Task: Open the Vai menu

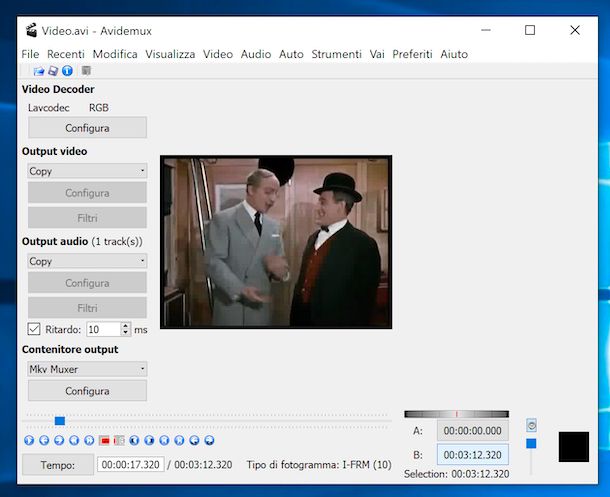Action: click(x=377, y=54)
